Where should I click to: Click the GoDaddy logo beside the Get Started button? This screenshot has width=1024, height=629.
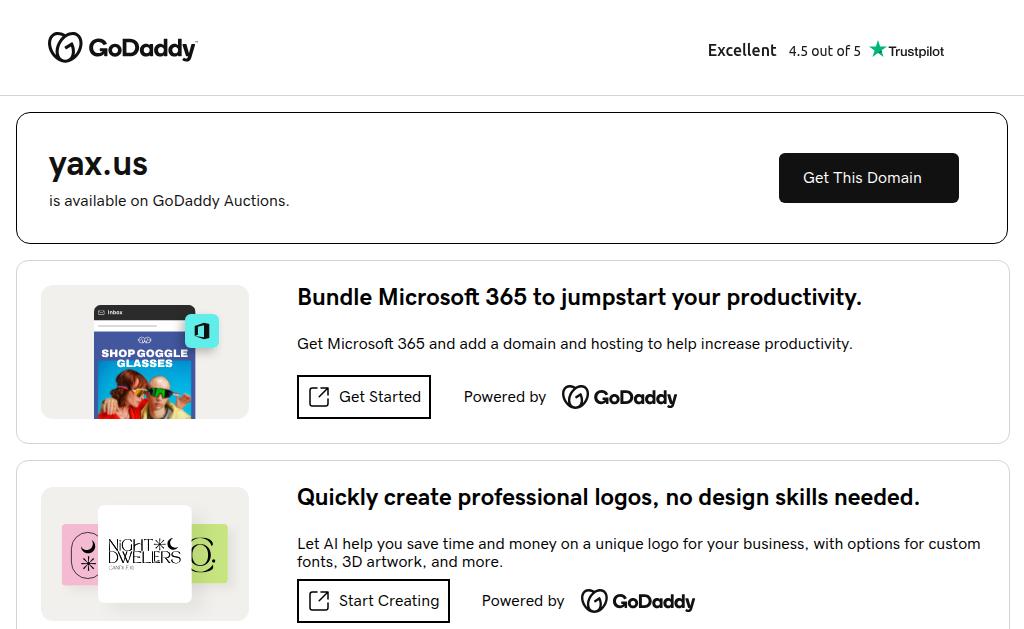[620, 397]
